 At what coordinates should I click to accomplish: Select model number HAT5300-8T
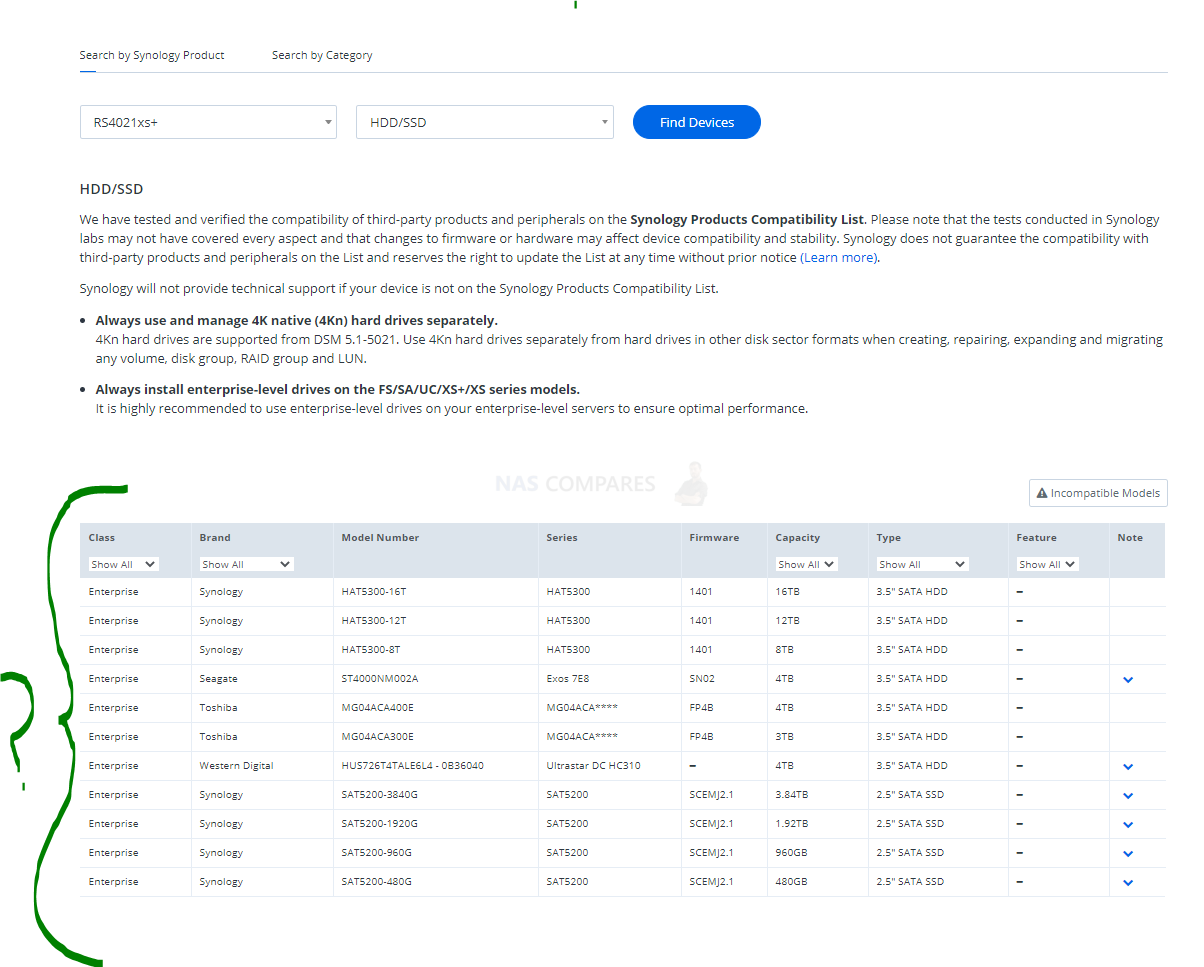[371, 650]
